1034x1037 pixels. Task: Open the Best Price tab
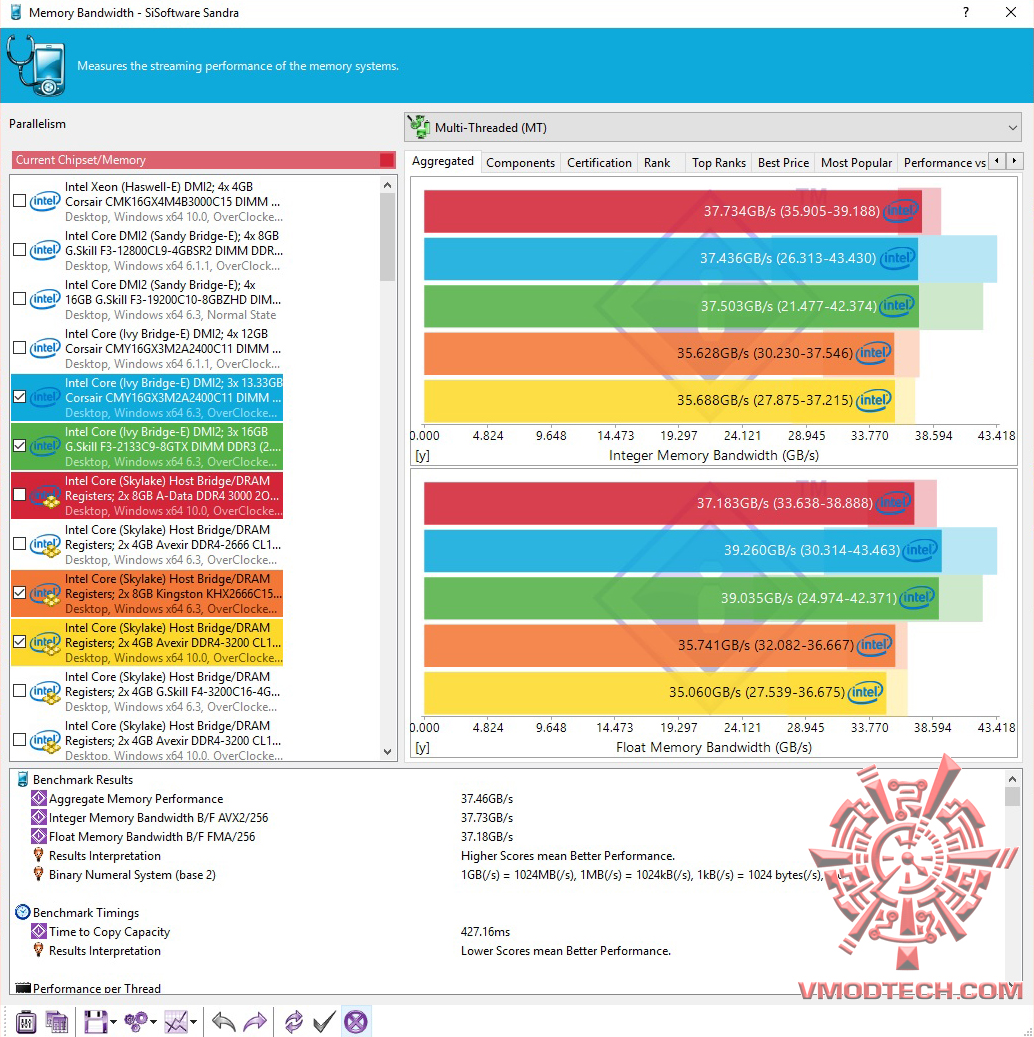(x=783, y=163)
